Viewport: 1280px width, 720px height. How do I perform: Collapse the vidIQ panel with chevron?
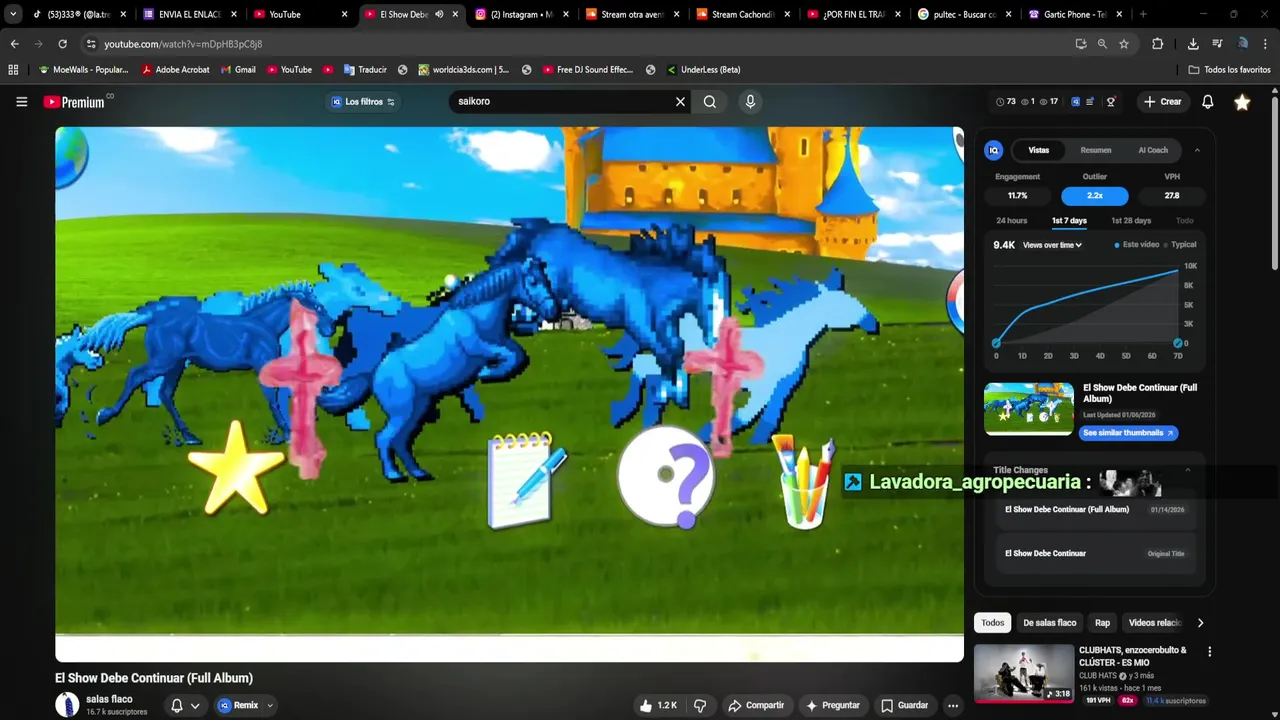pyautogui.click(x=1197, y=150)
